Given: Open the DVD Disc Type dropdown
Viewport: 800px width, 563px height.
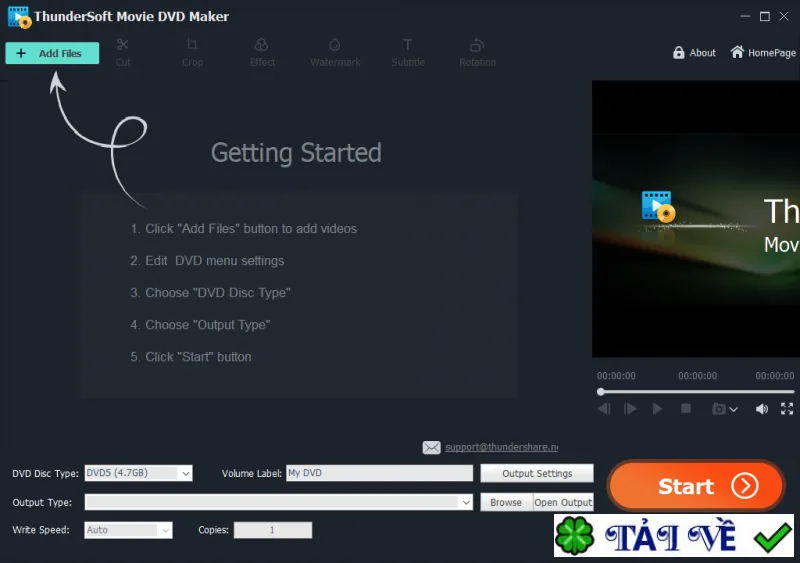Looking at the screenshot, I should click(x=138, y=473).
